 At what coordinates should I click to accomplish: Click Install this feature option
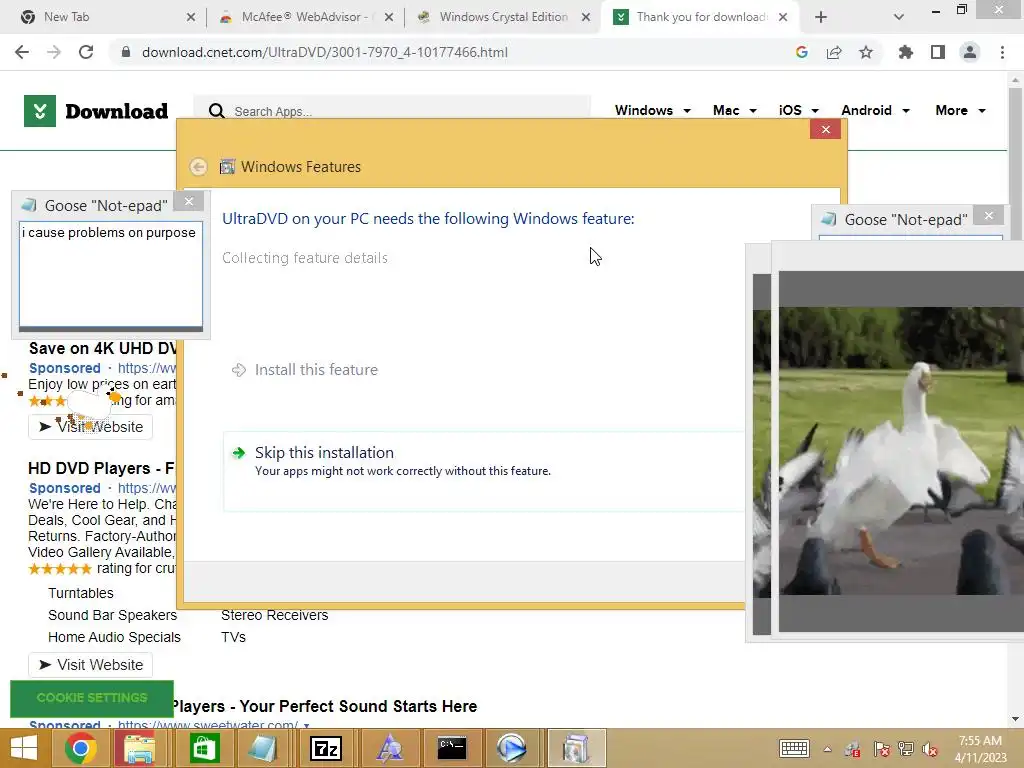pyautogui.click(x=316, y=370)
